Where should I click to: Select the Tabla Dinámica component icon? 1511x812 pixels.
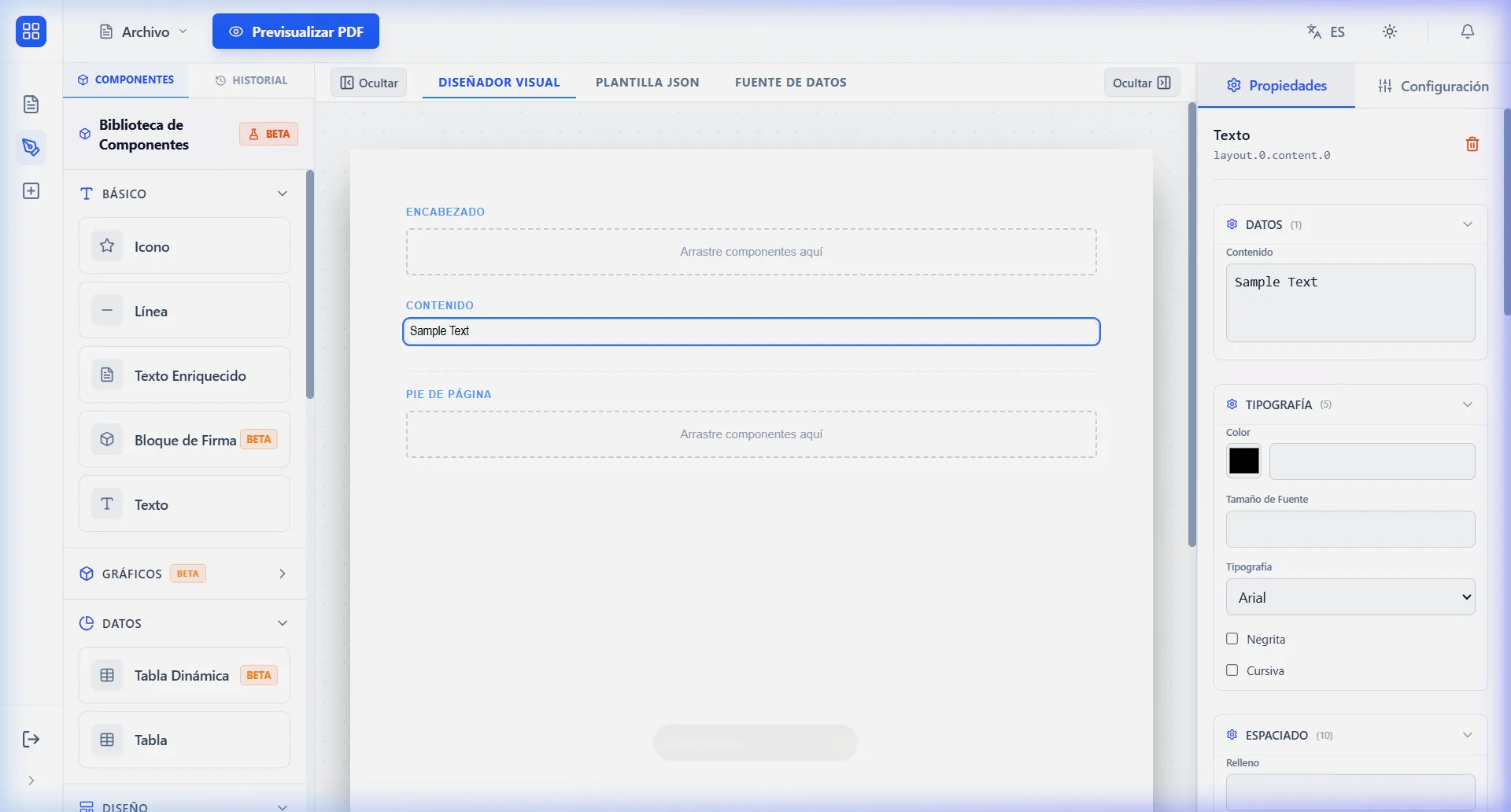(x=107, y=675)
